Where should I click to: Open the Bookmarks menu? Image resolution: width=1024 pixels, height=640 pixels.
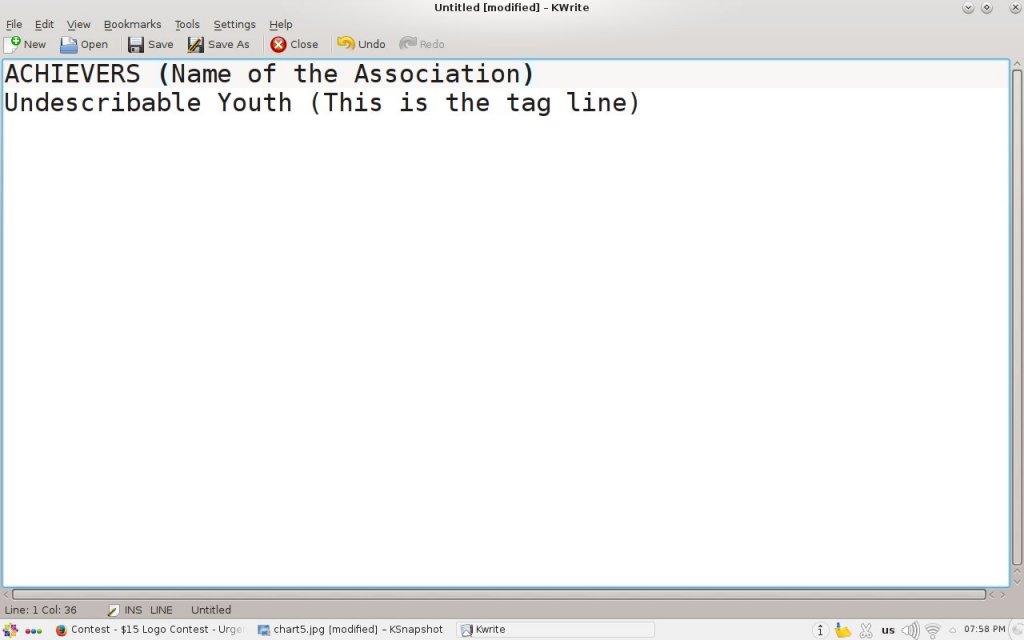133,24
